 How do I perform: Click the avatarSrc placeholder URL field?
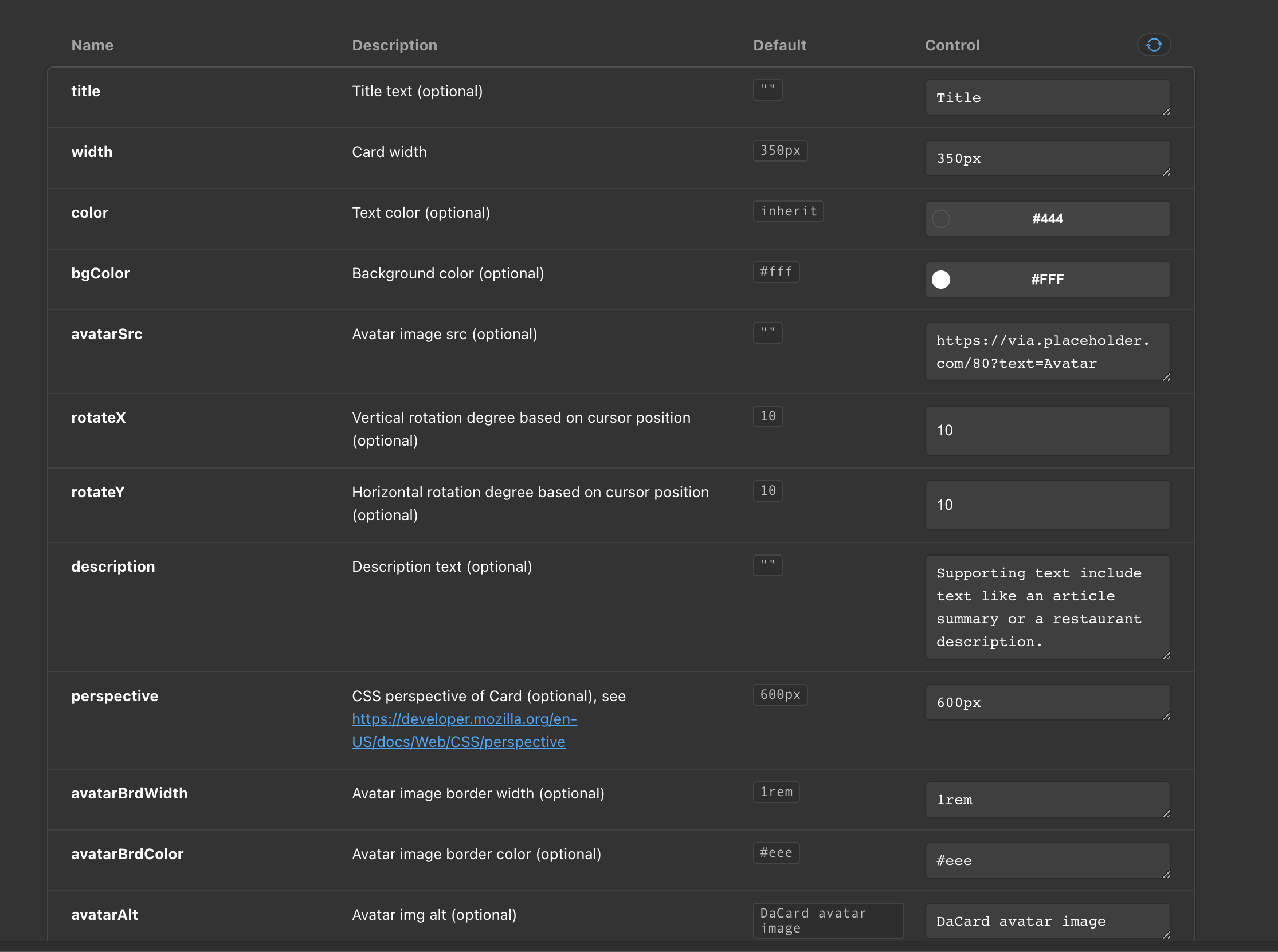click(1047, 352)
